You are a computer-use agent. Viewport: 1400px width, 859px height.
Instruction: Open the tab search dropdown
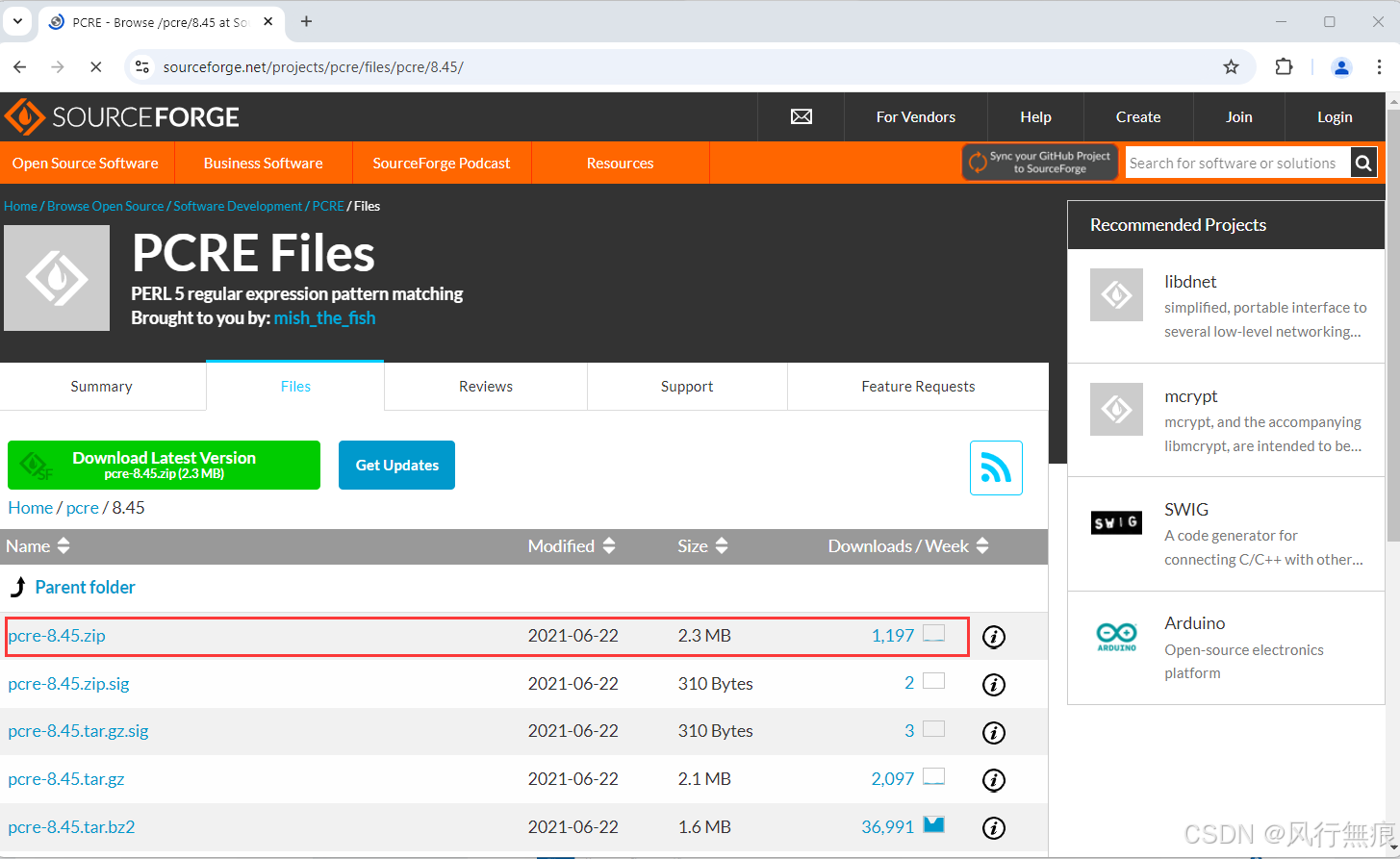click(x=17, y=21)
